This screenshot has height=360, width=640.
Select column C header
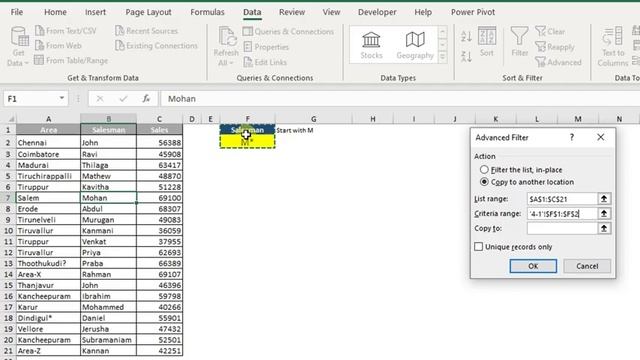[159, 119]
